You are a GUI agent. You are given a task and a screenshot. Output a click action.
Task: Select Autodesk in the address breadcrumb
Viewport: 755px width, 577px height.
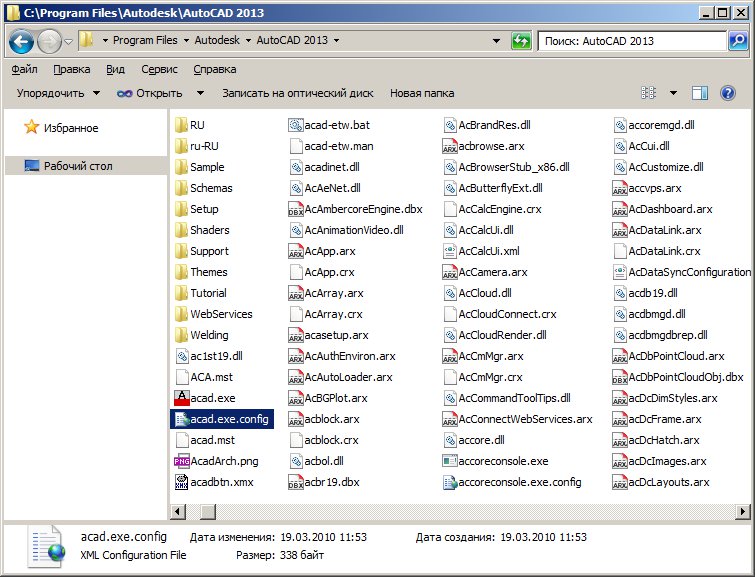pyautogui.click(x=217, y=40)
